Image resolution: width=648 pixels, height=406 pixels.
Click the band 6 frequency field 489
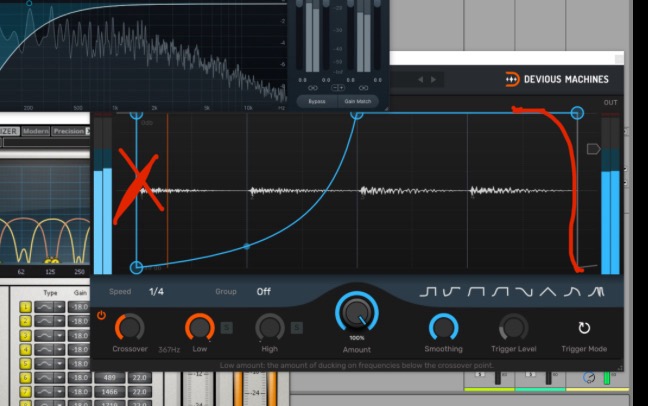[109, 377]
